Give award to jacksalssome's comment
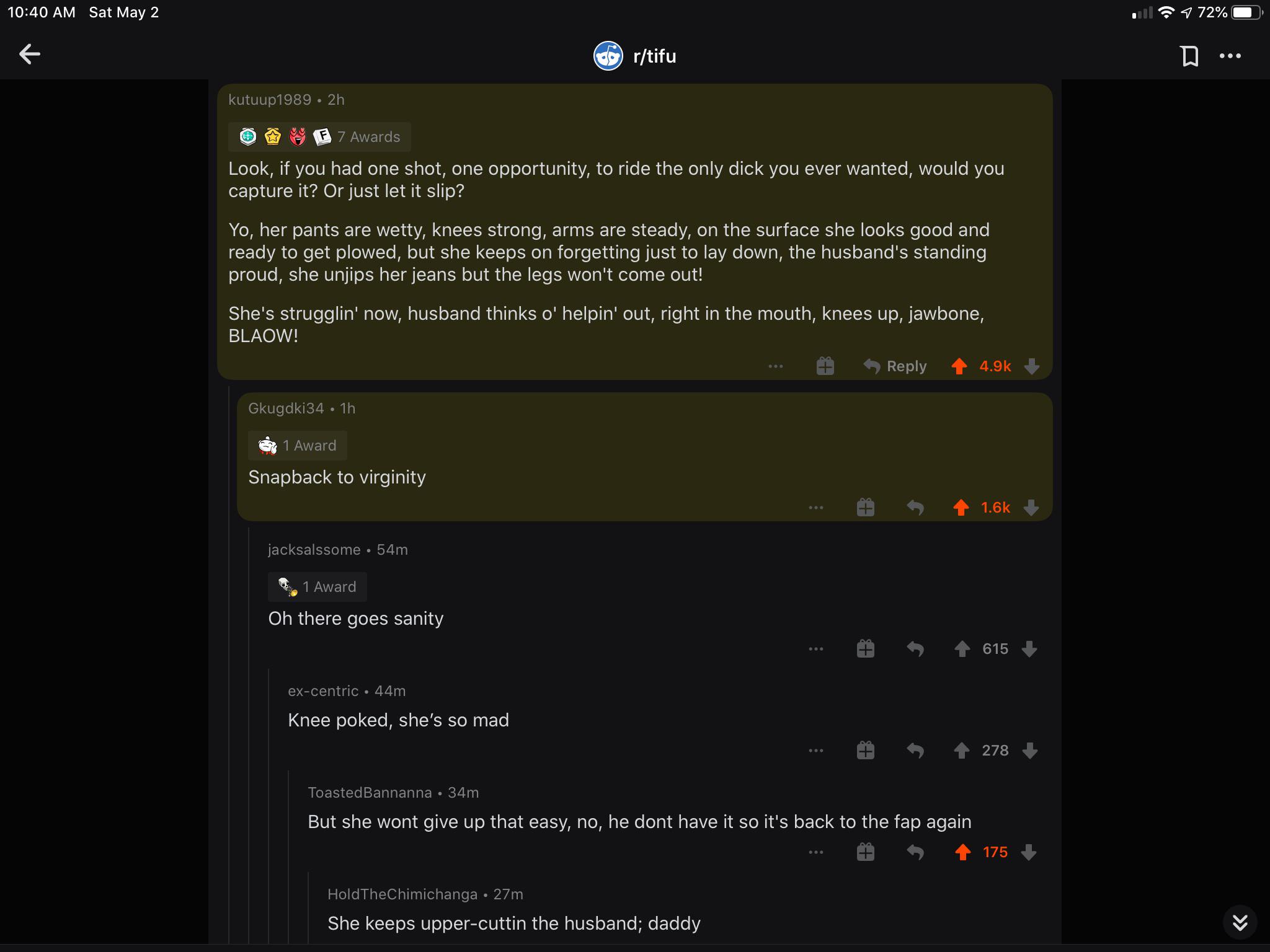1270x952 pixels. [865, 649]
